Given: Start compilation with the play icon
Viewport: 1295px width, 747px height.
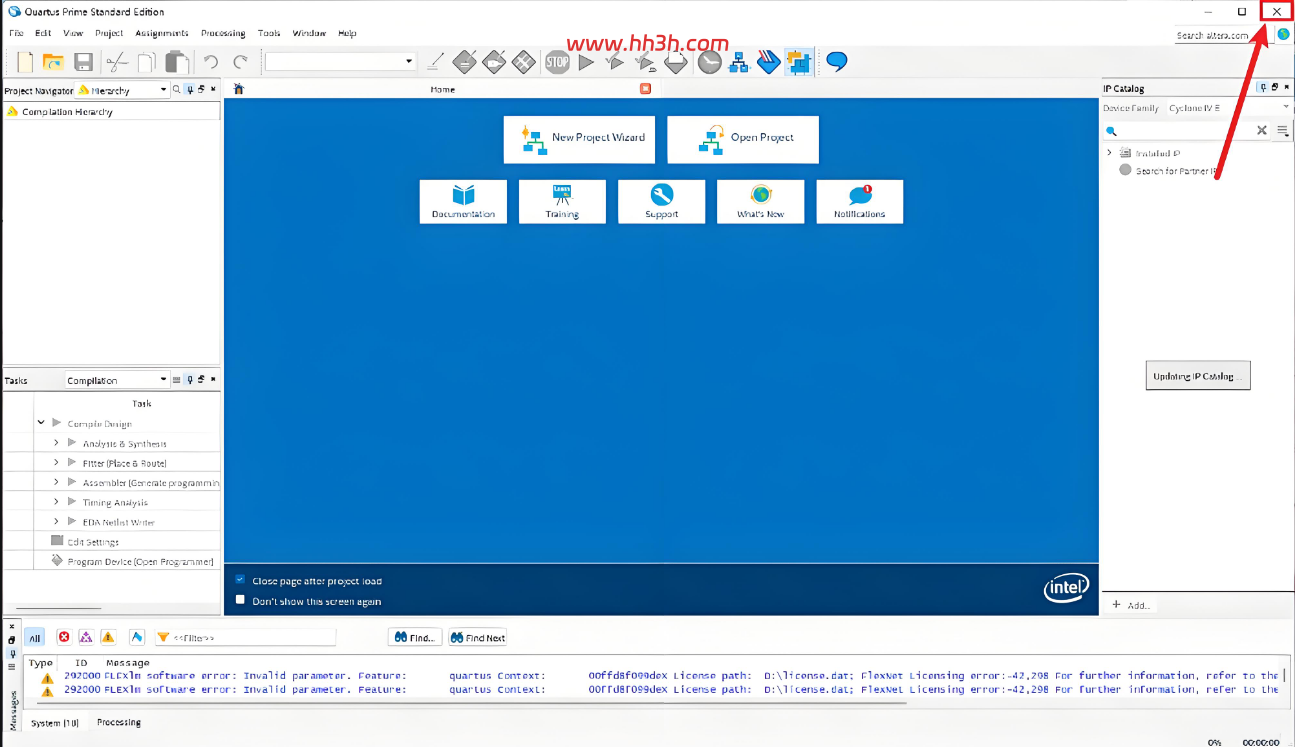Looking at the screenshot, I should [x=586, y=62].
